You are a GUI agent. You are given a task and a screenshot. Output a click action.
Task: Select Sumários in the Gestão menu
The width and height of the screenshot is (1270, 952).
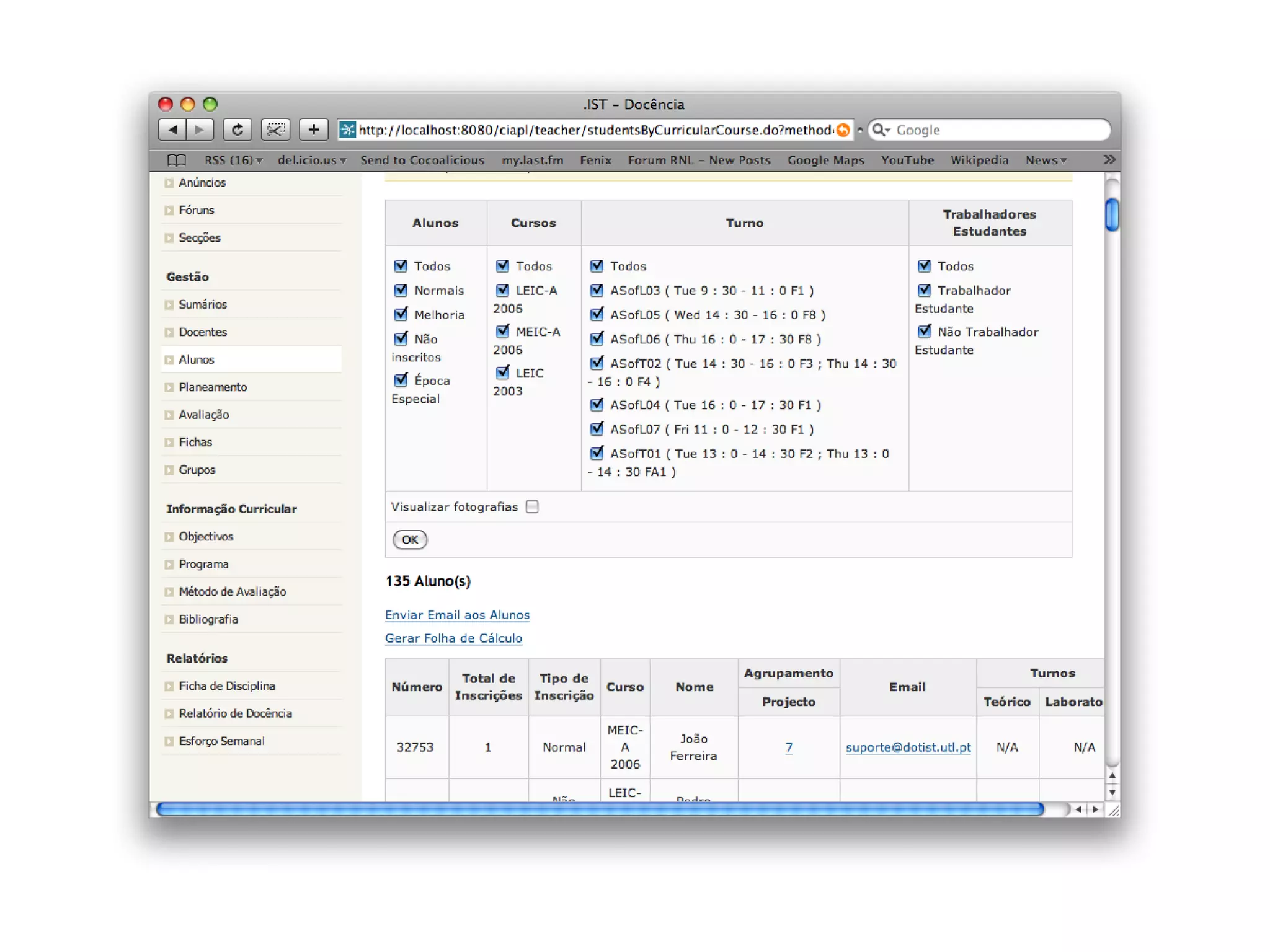point(203,304)
